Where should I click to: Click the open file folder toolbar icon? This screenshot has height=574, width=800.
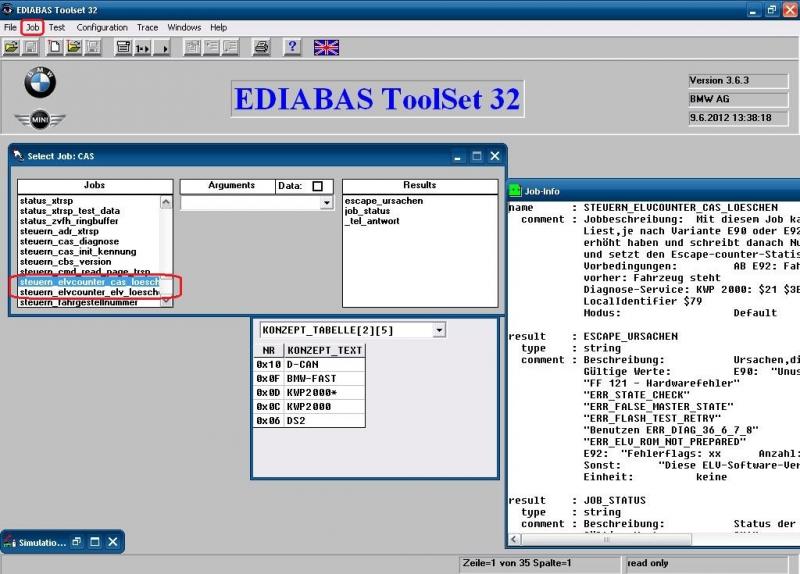(x=11, y=47)
